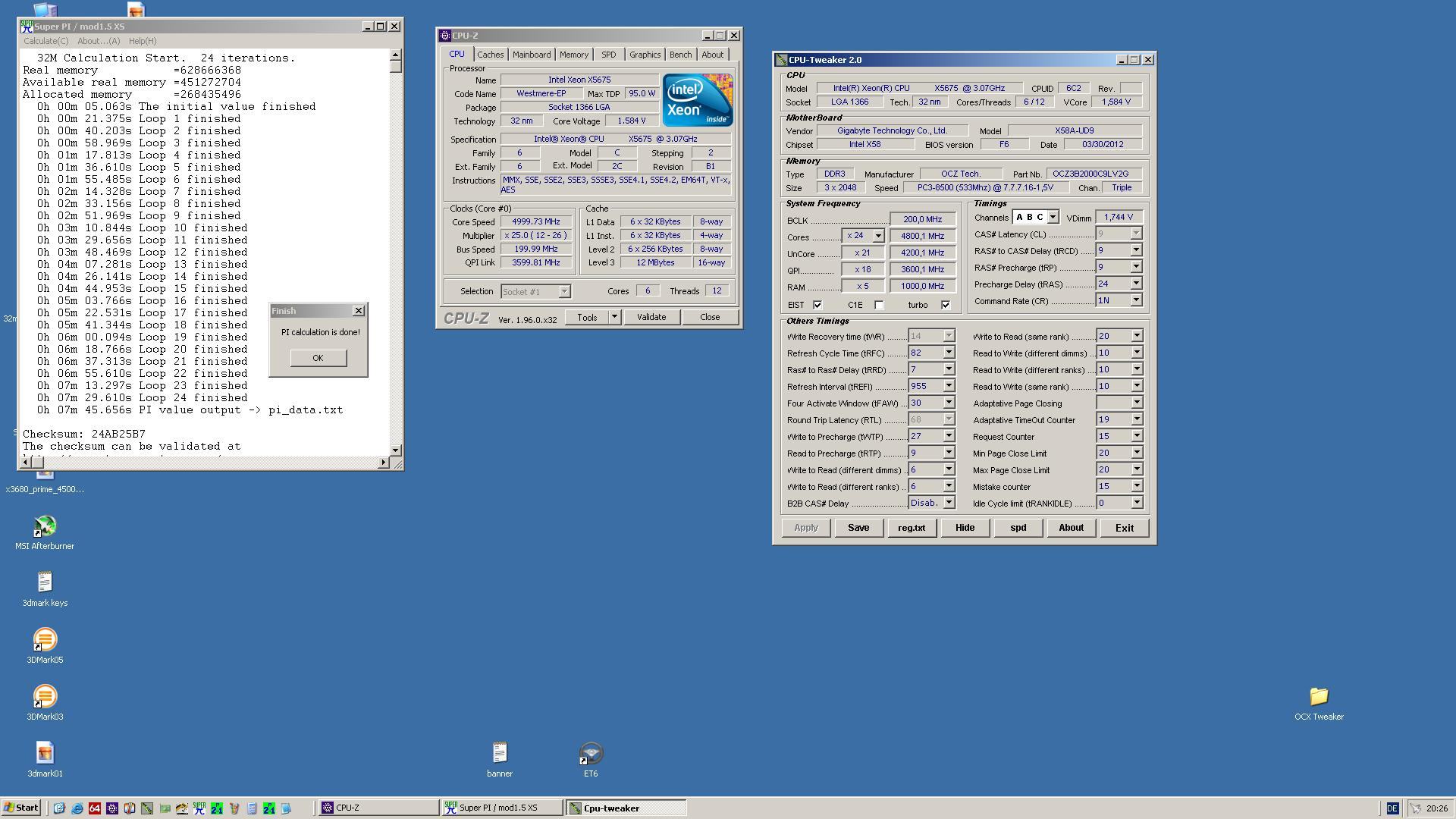1456x819 pixels.
Task: Click Save in CPU-Tweaker
Action: point(858,528)
